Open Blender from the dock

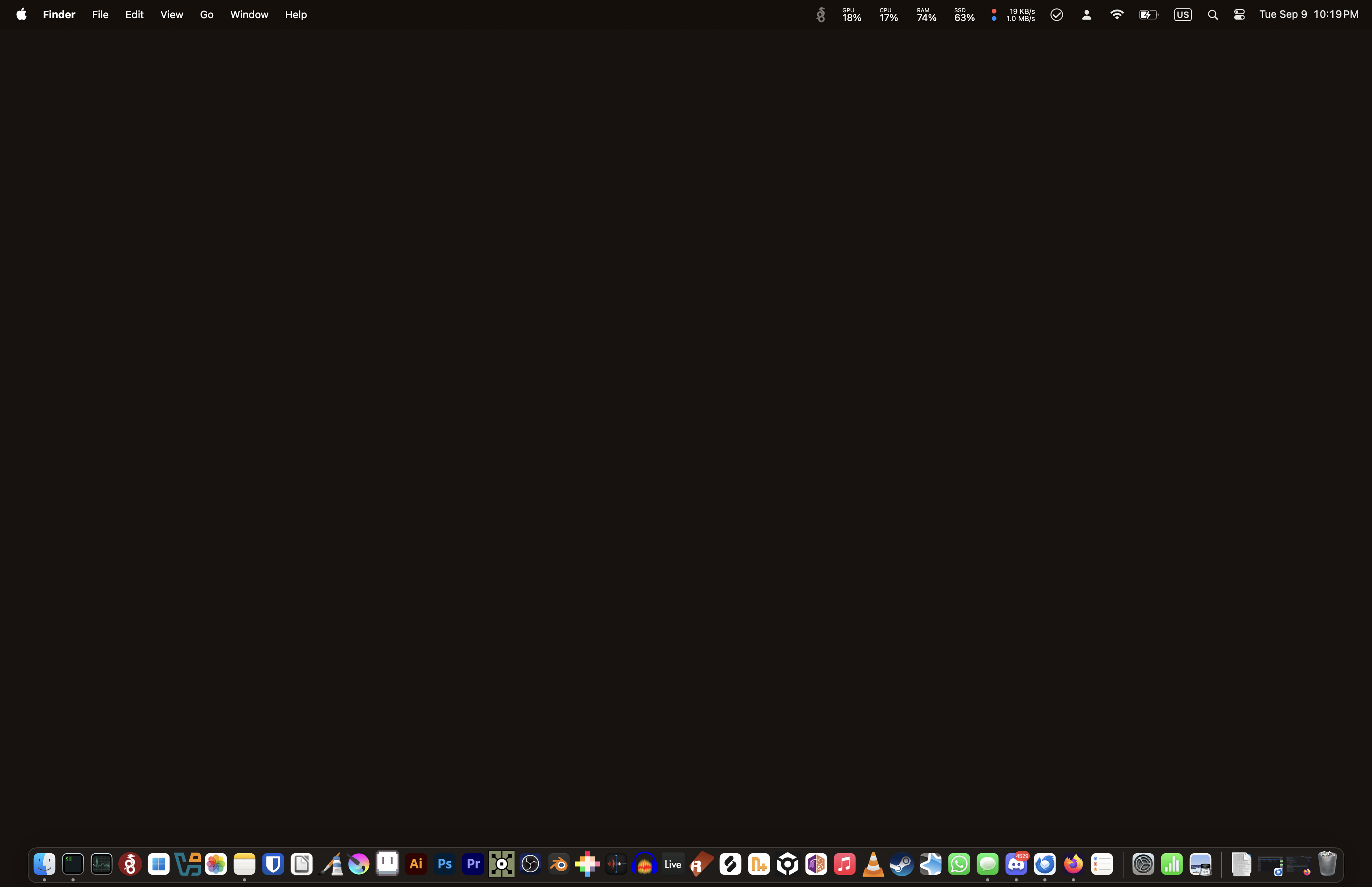pos(559,864)
